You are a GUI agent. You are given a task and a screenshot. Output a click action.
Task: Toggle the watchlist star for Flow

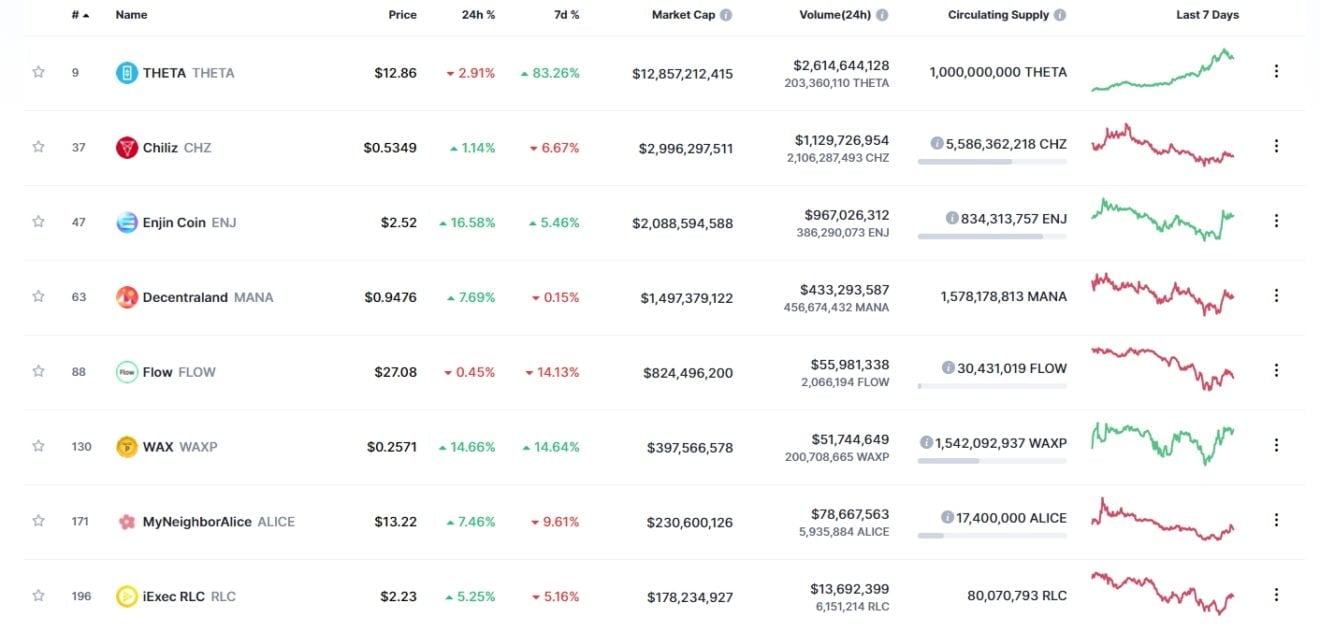pyautogui.click(x=38, y=371)
